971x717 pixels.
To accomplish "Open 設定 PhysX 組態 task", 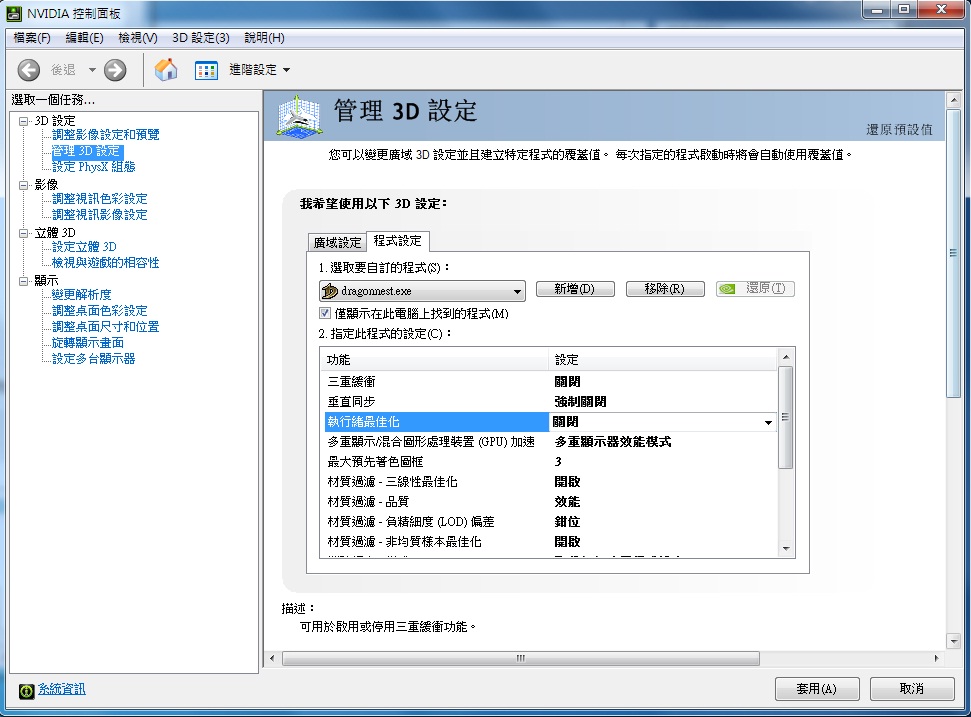I will pos(94,167).
